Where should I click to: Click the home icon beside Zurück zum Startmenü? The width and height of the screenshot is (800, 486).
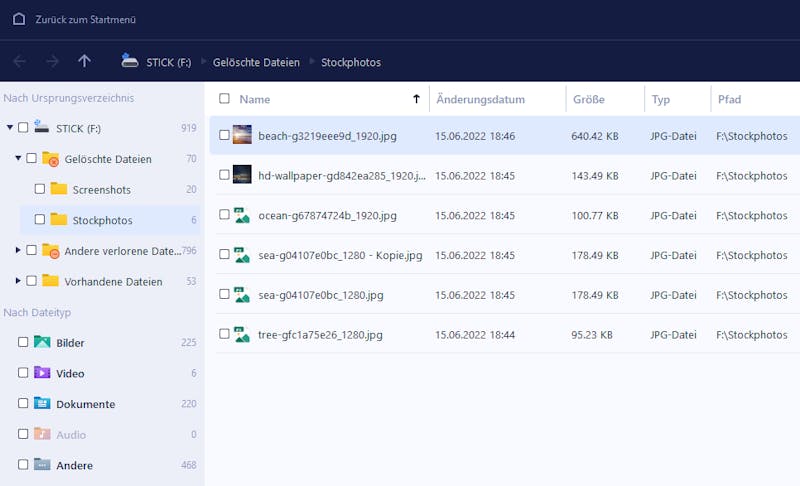(19, 19)
